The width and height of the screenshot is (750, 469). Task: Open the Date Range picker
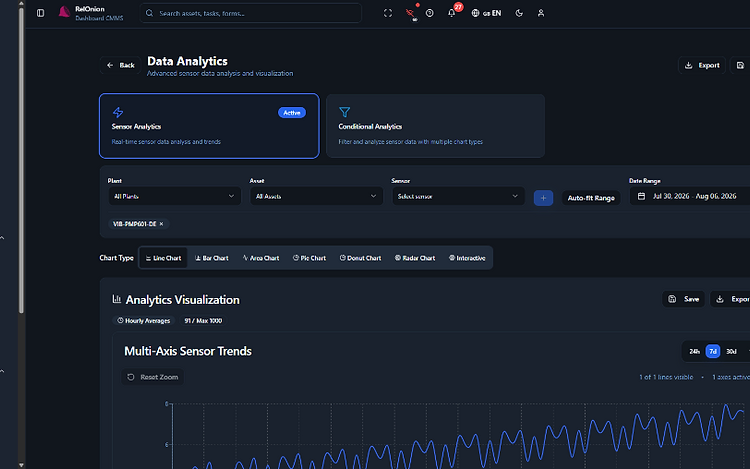(x=690, y=196)
